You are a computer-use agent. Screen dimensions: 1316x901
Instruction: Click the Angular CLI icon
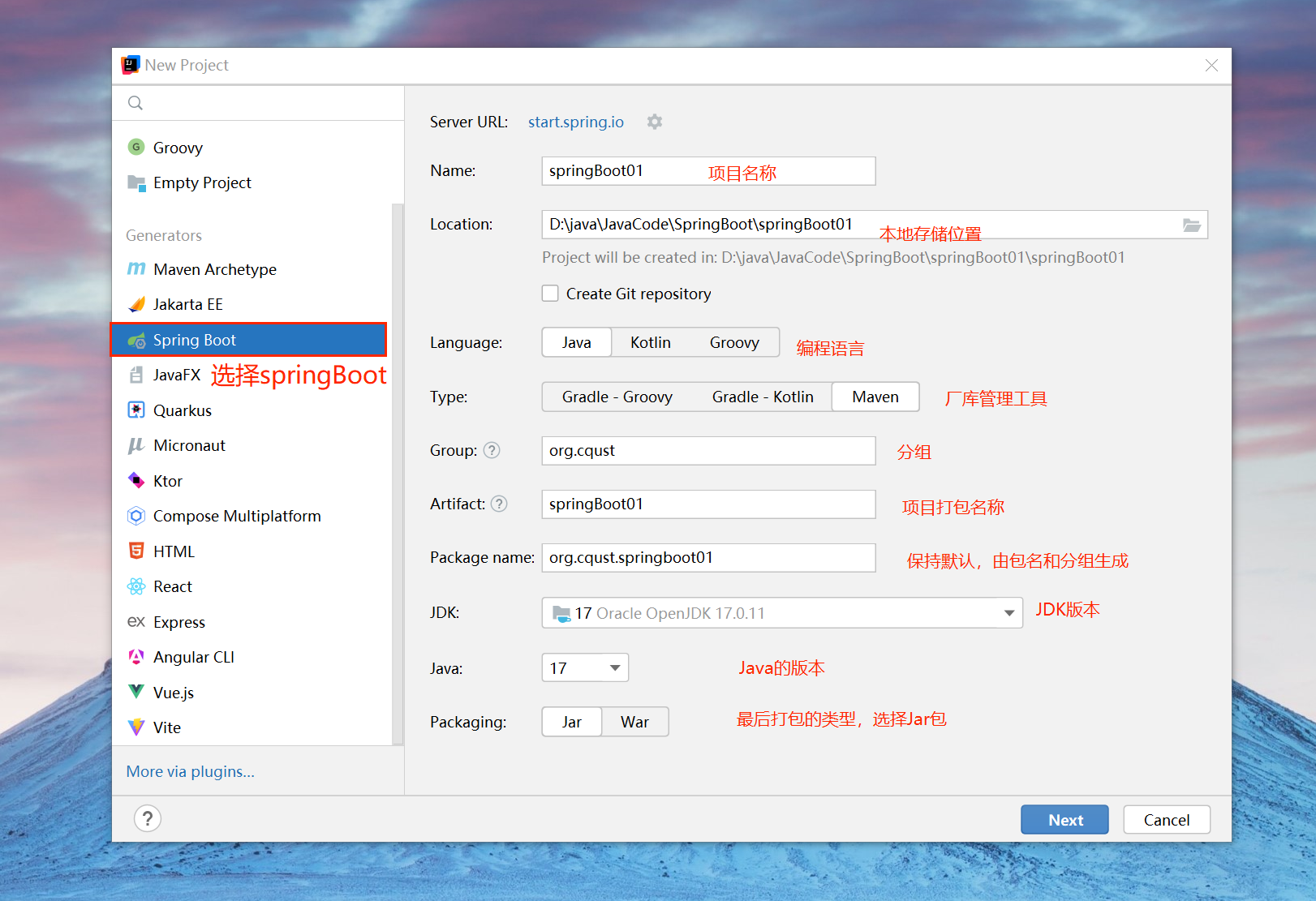pos(136,657)
